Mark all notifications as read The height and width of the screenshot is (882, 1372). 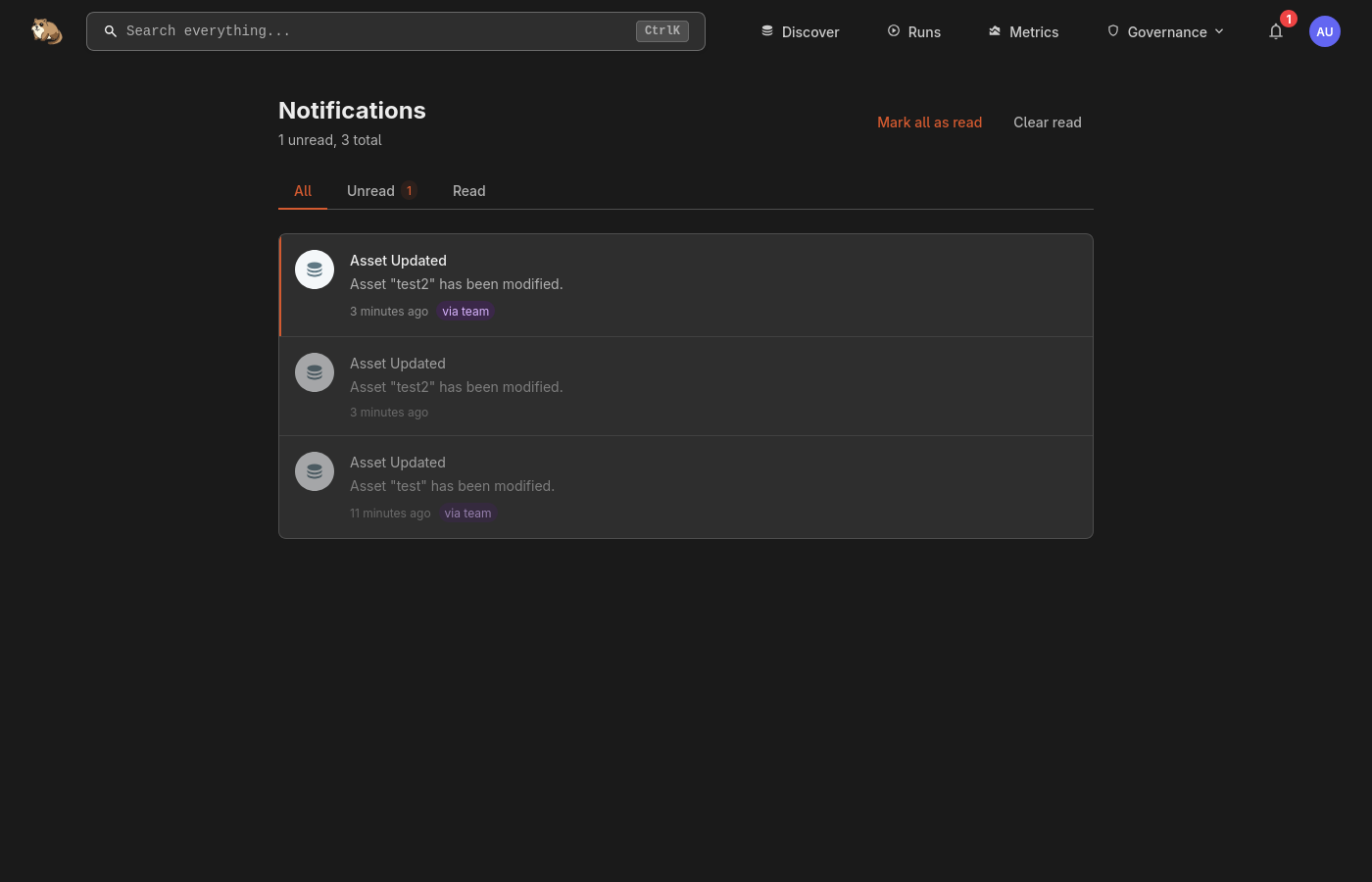click(929, 122)
